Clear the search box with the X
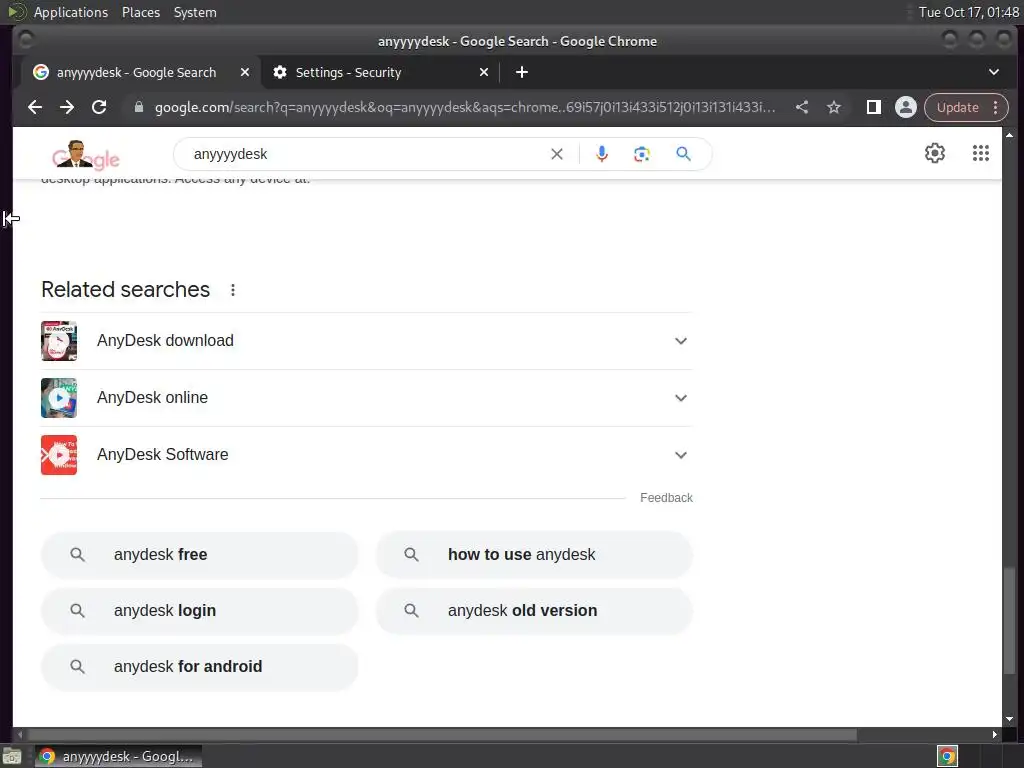The width and height of the screenshot is (1024, 768). pyautogui.click(x=556, y=154)
